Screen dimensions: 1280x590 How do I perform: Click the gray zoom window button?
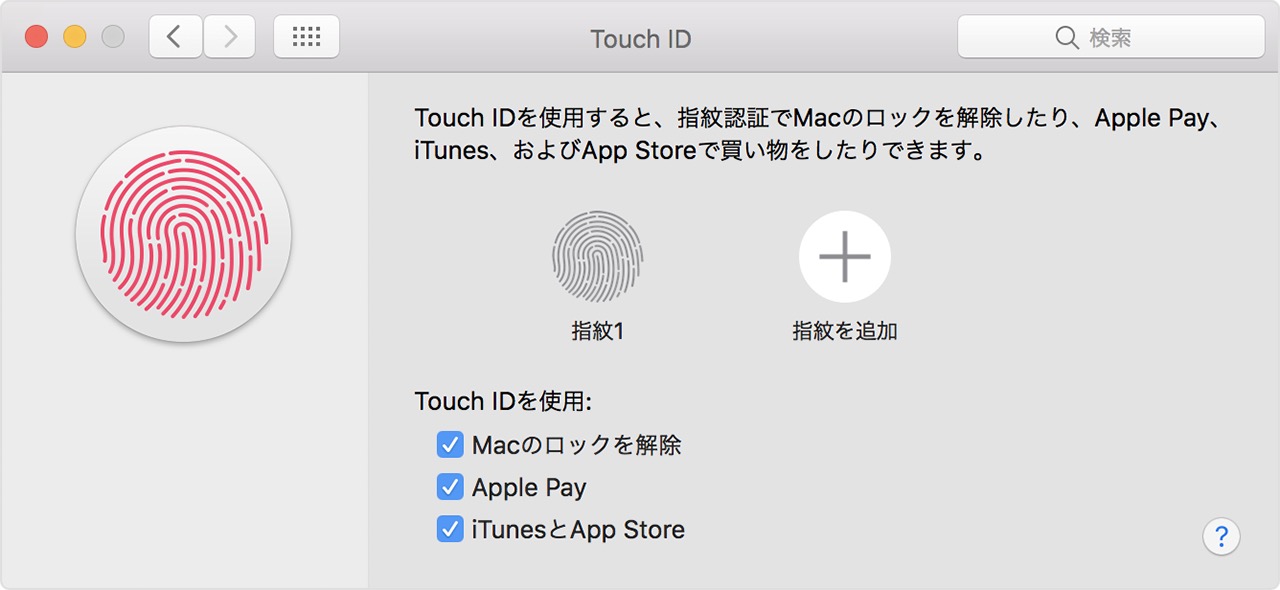(x=113, y=38)
